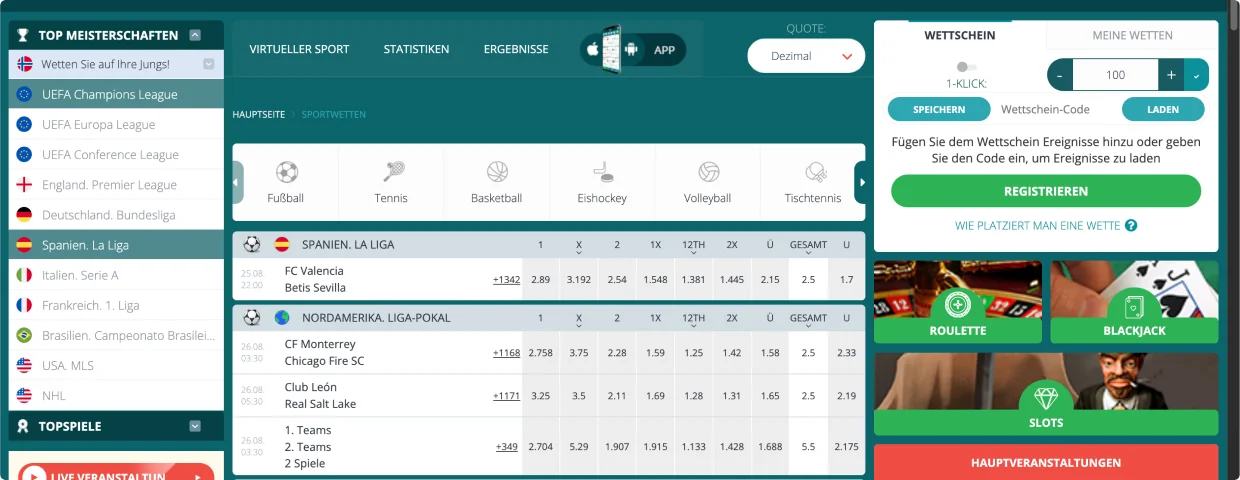
Task: Click the Norway flag next to Wetten Sie auf Ihre Jungs
Action: (x=25, y=64)
